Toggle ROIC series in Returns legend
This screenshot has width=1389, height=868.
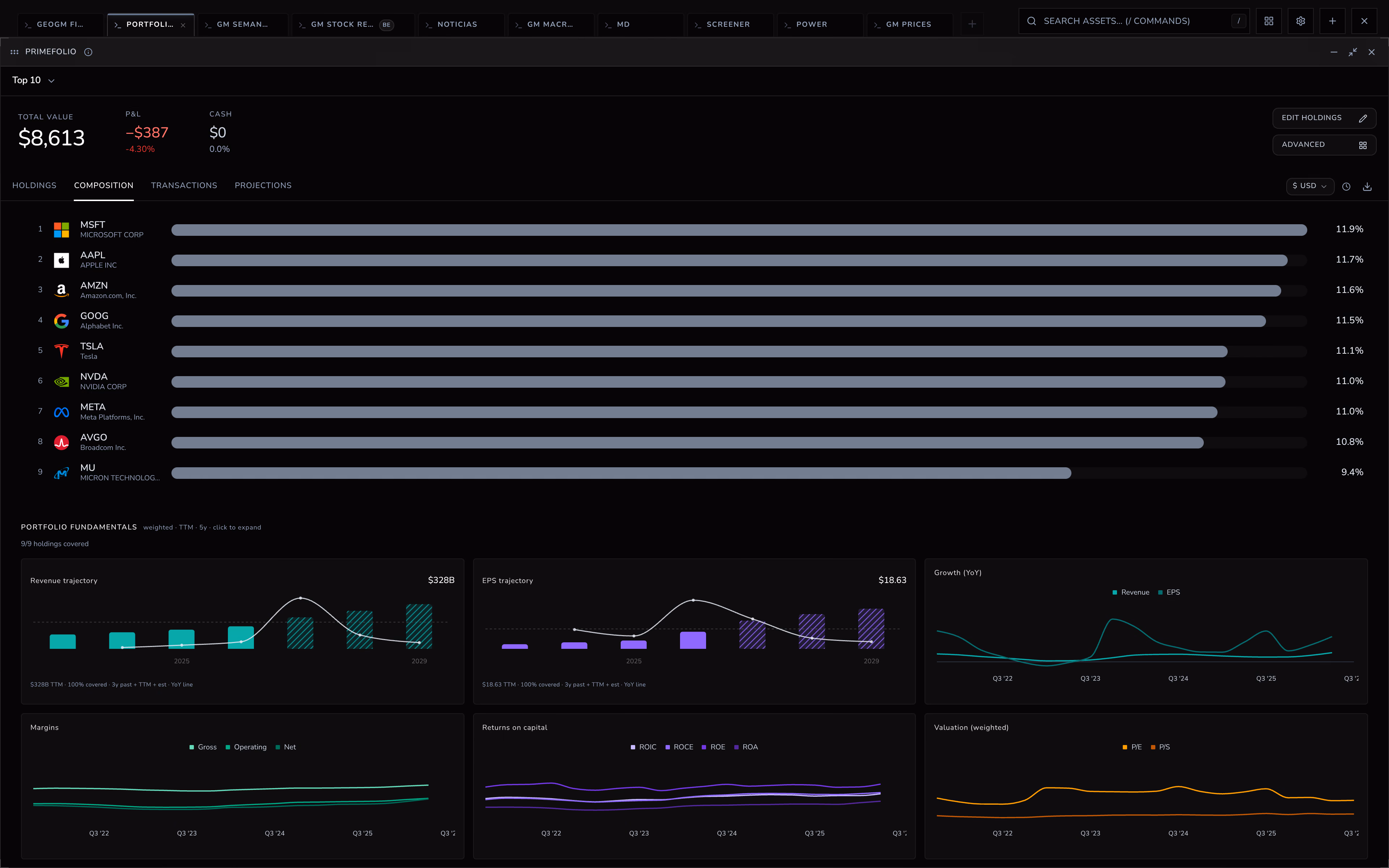click(643, 747)
